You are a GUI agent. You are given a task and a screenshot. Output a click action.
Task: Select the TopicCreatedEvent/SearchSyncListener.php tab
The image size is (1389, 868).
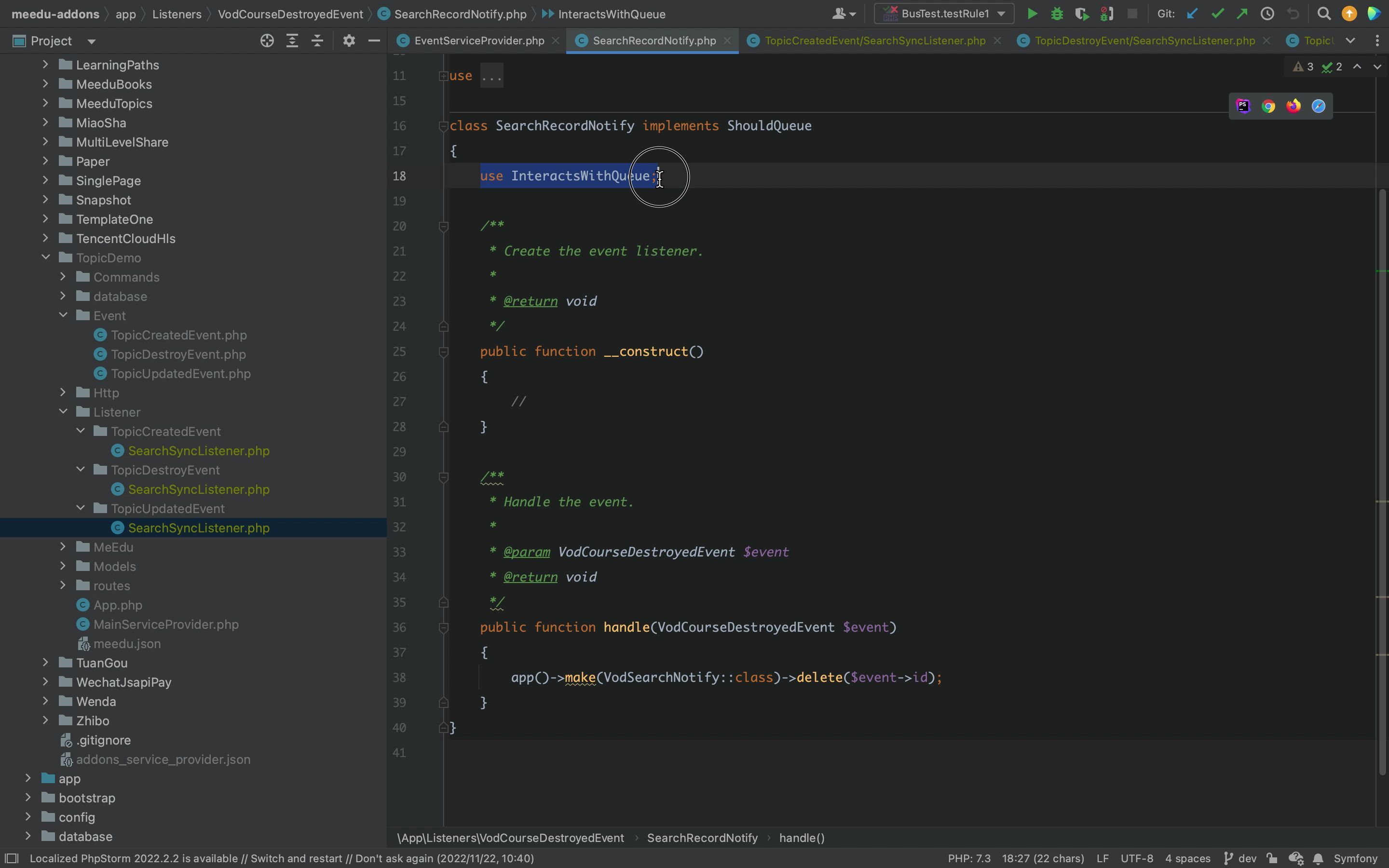(x=873, y=41)
